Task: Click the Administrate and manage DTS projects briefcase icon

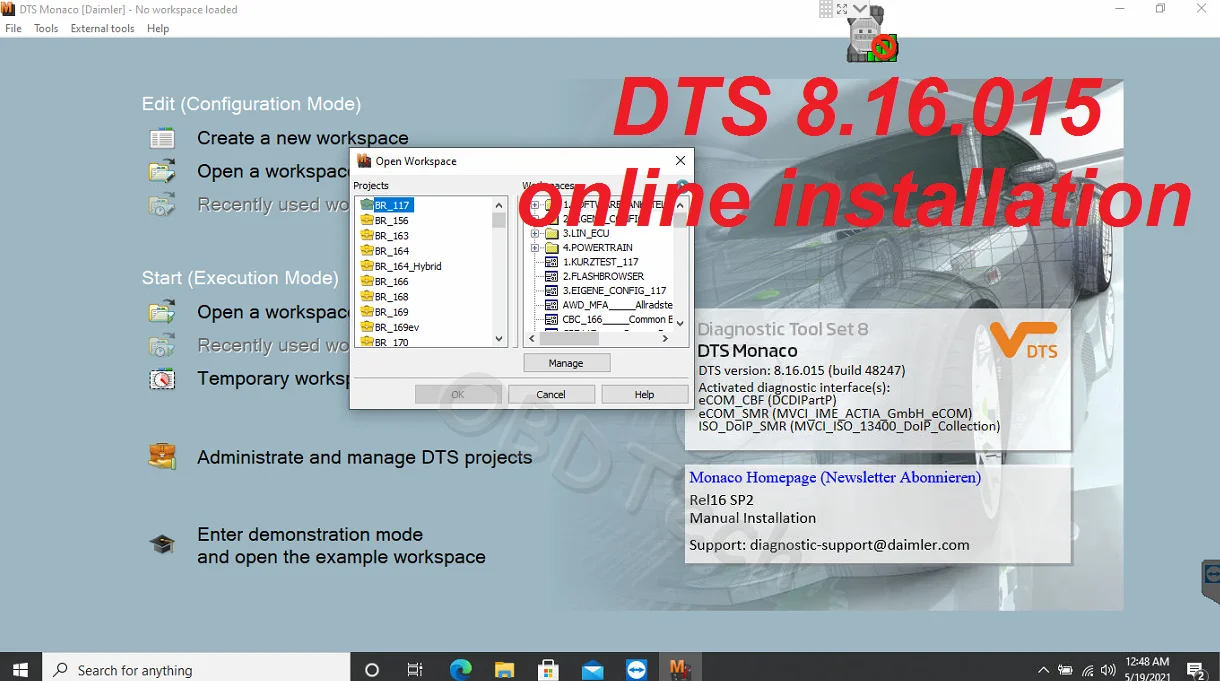Action: pos(162,457)
